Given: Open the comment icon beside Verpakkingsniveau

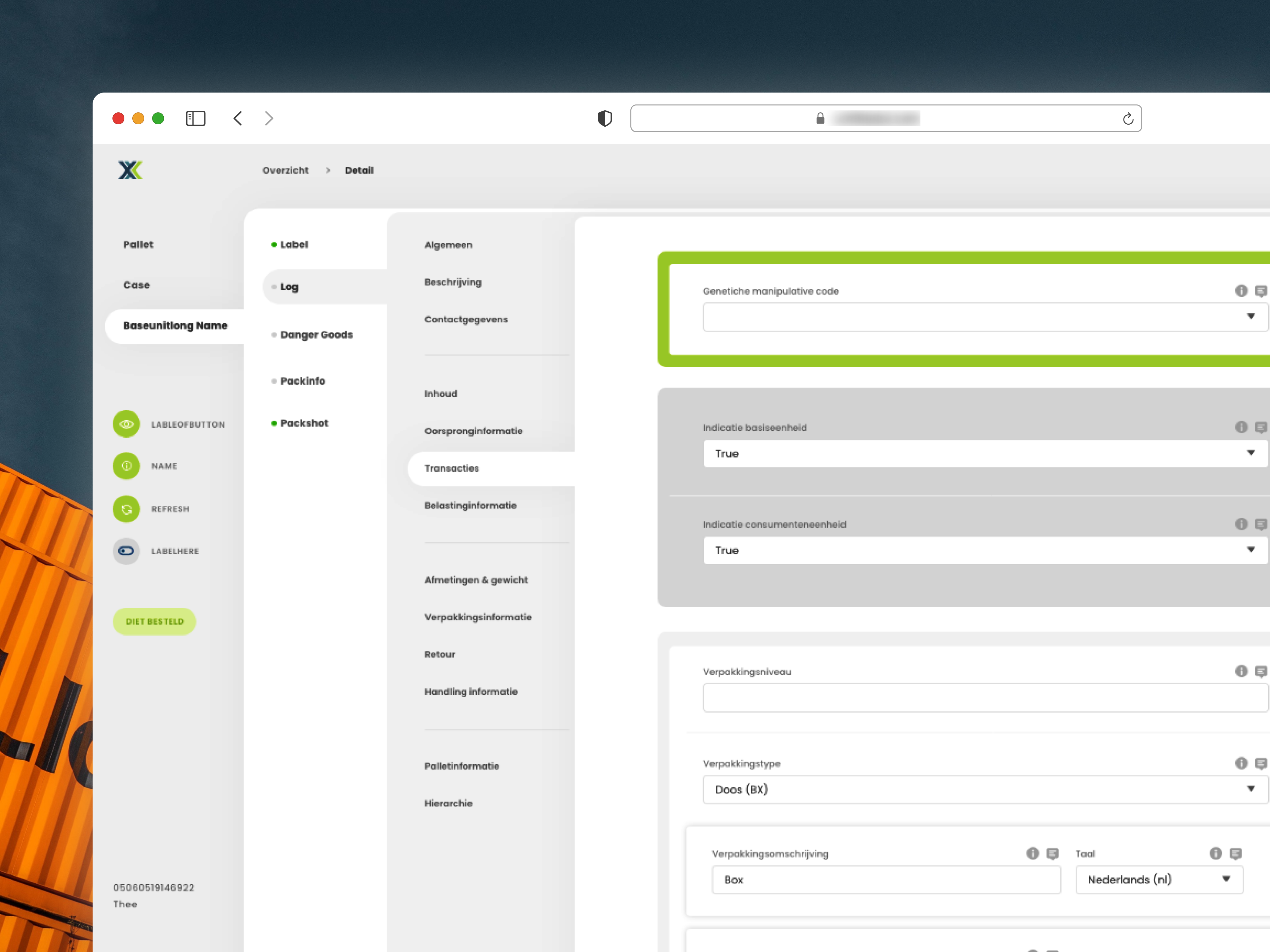Looking at the screenshot, I should coord(1261,671).
